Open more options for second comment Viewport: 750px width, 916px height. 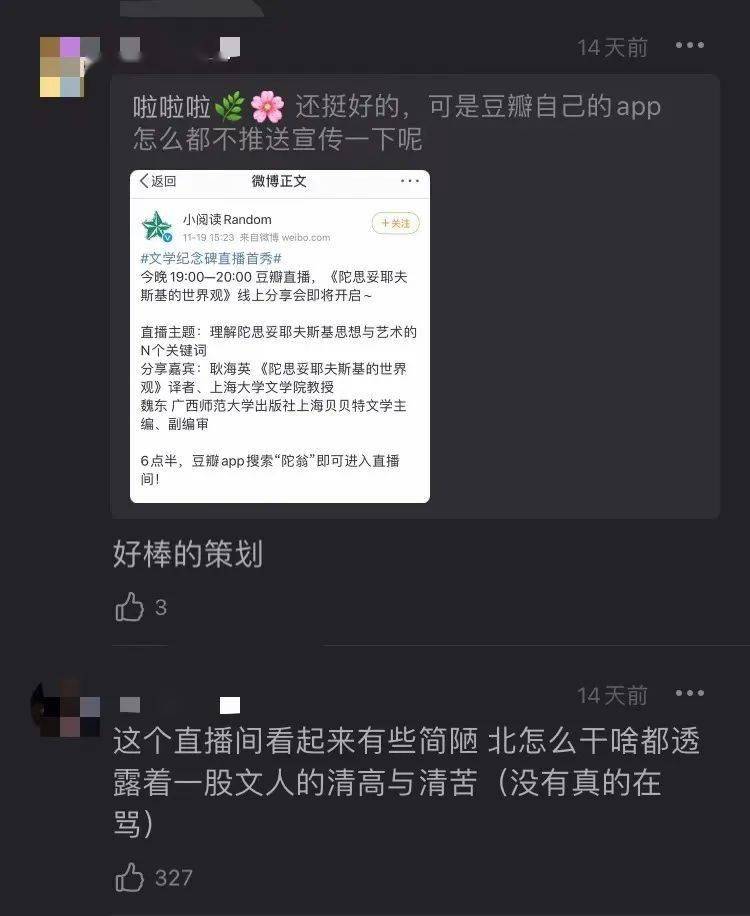pyautogui.click(x=689, y=693)
